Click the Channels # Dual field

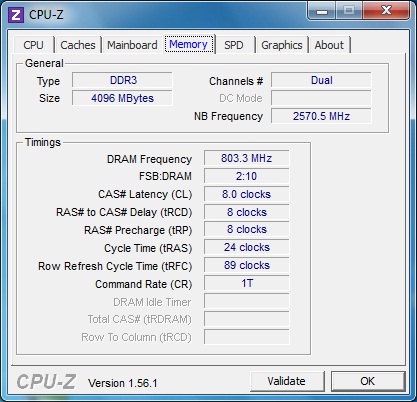(x=321, y=80)
